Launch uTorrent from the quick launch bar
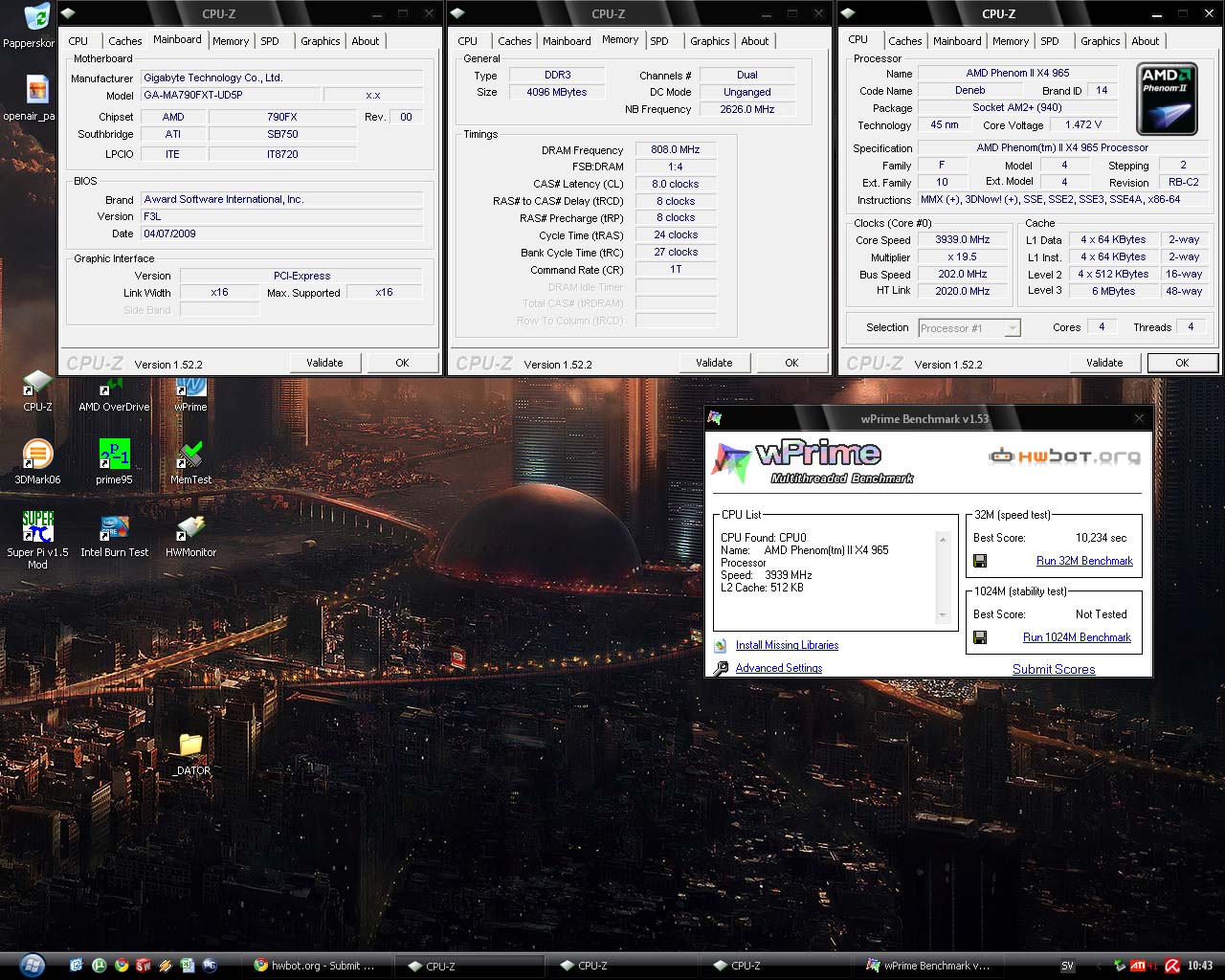 tap(99, 966)
